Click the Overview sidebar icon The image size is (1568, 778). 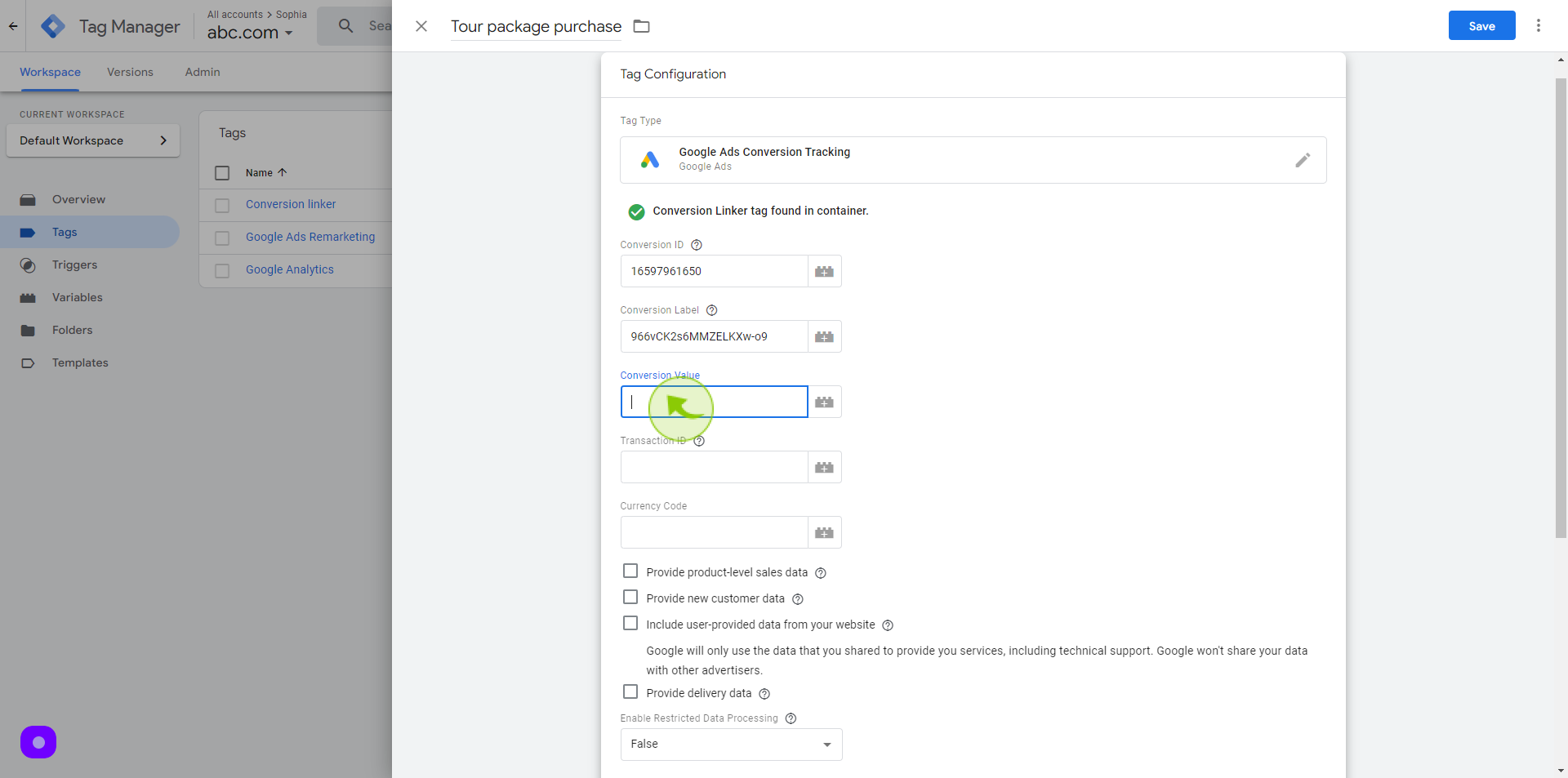[x=28, y=200]
